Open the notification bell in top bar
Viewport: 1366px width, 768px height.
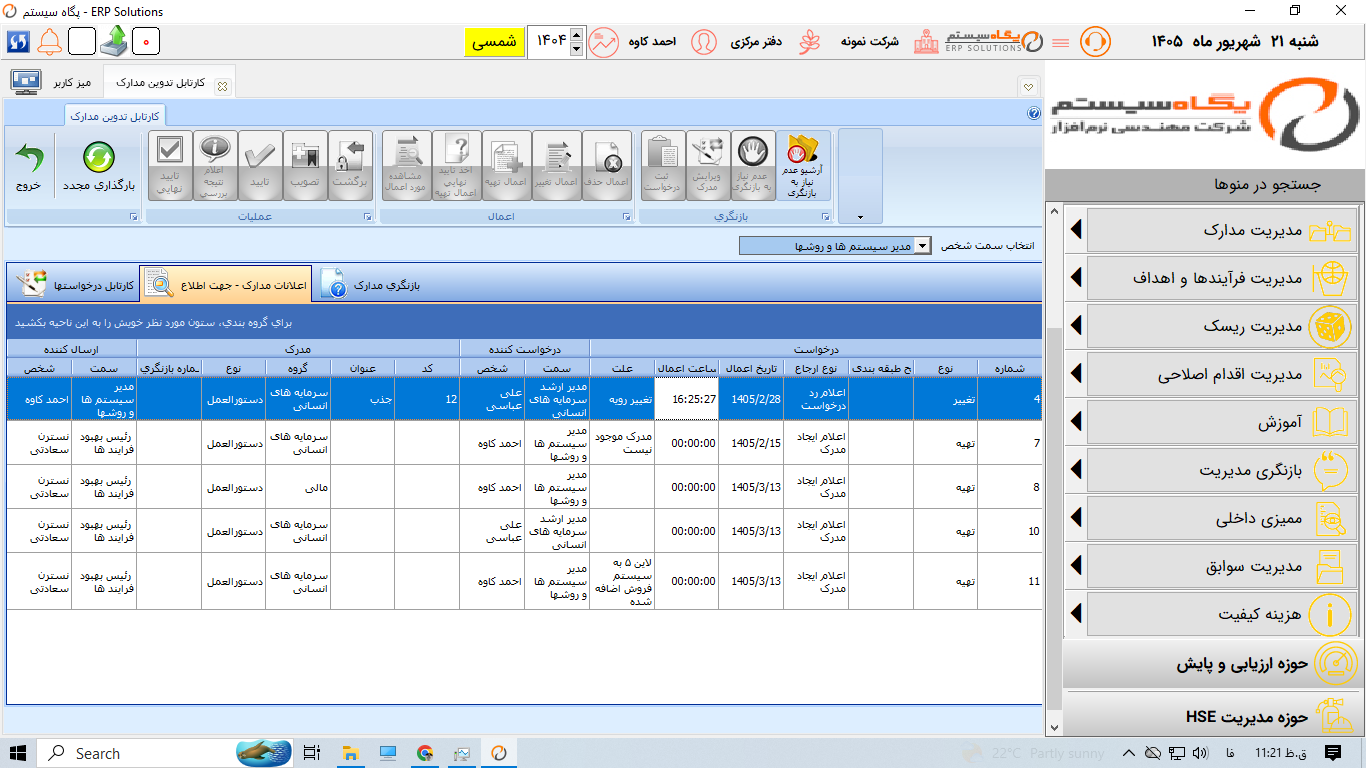point(50,42)
